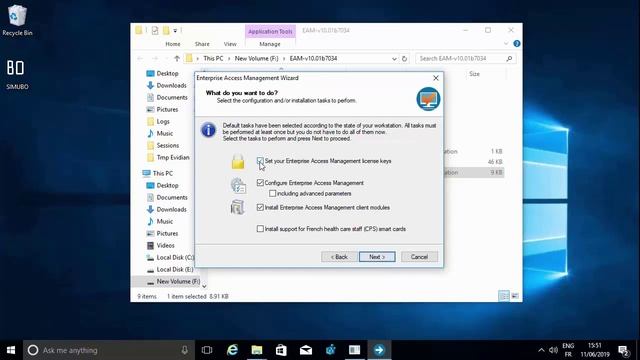Enable French health care staff smart cards support

click(260, 229)
